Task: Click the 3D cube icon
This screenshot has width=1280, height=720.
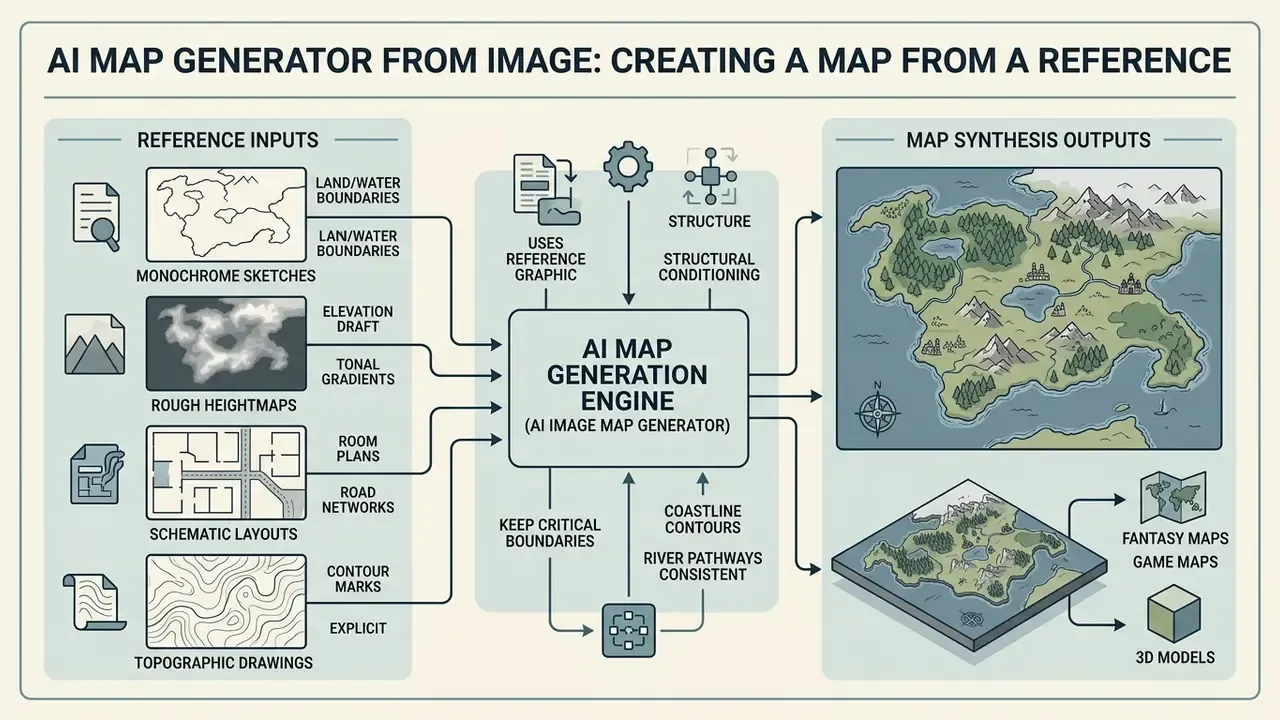Action: click(1175, 614)
